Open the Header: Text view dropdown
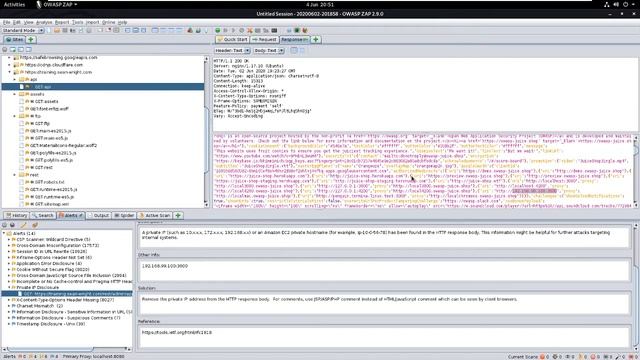The height and width of the screenshot is (360, 640). click(232, 51)
